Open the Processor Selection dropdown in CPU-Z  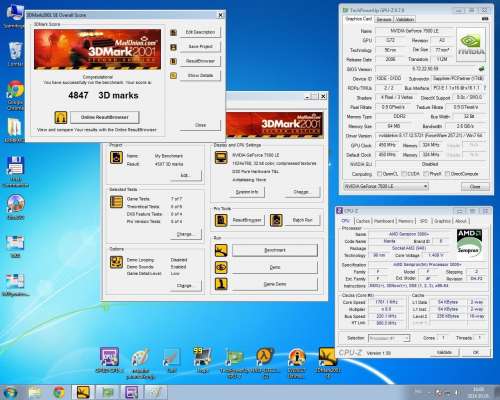point(389,338)
